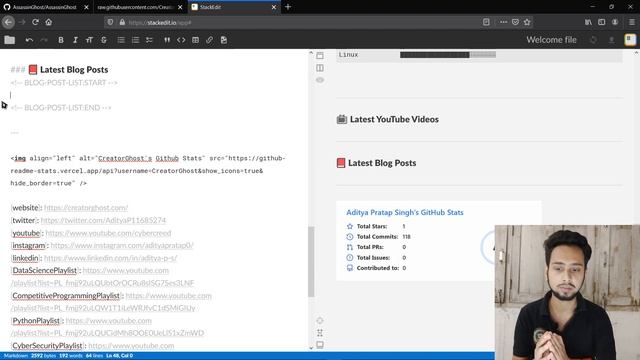The image size is (640, 360).
Task: Open the creatorghost.com website link
Action: pyautogui.click(x=86, y=208)
